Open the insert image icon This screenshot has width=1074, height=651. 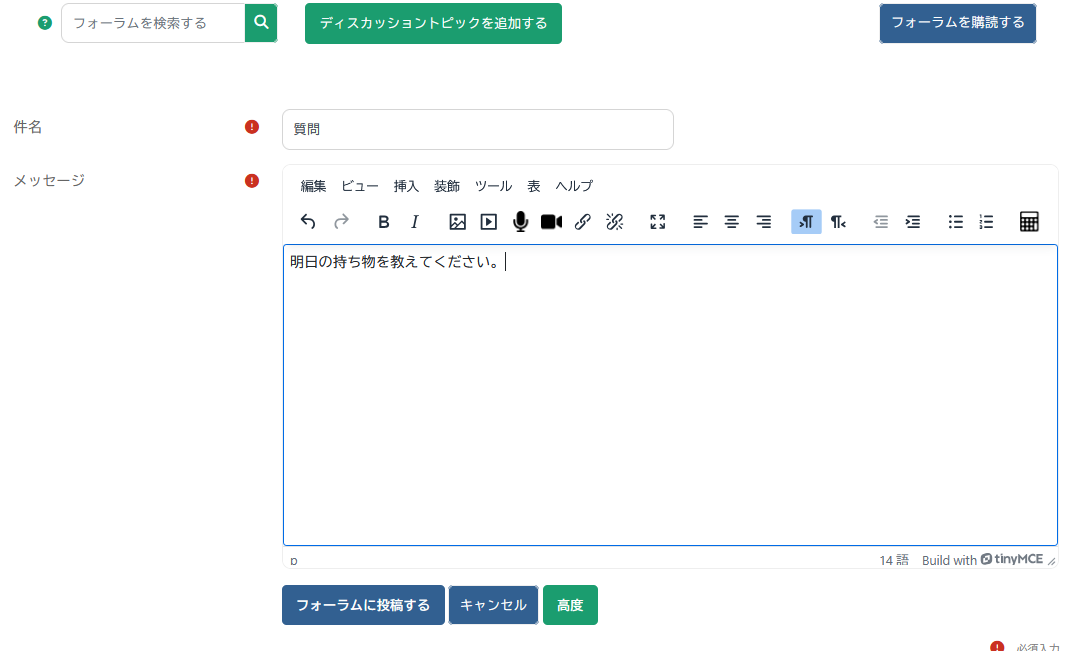pyautogui.click(x=457, y=221)
